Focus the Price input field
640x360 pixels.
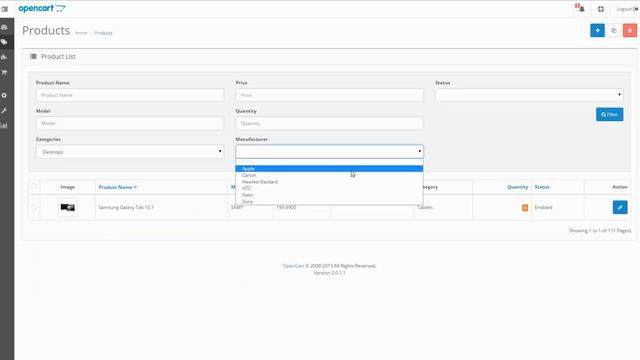(329, 95)
